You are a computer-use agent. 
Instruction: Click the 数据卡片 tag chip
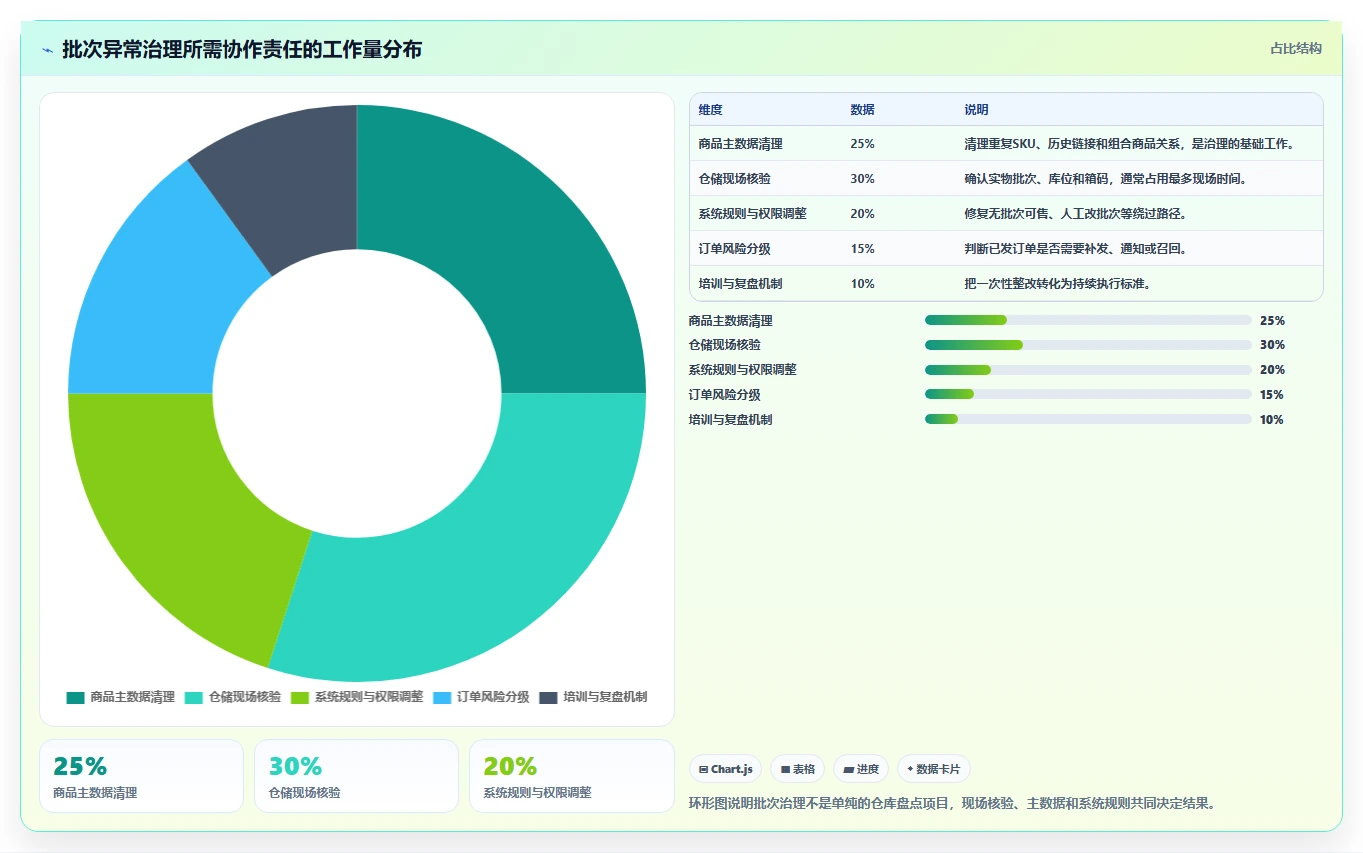pos(933,769)
